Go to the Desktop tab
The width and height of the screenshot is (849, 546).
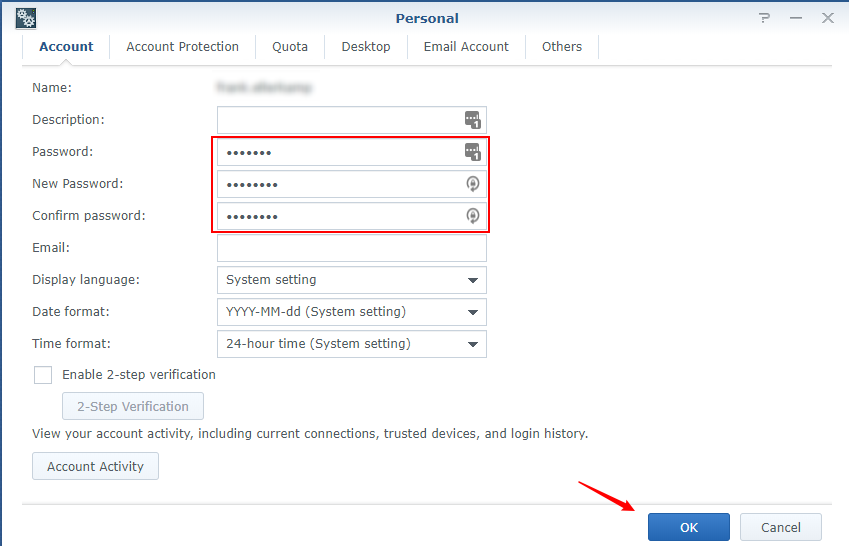tap(366, 47)
